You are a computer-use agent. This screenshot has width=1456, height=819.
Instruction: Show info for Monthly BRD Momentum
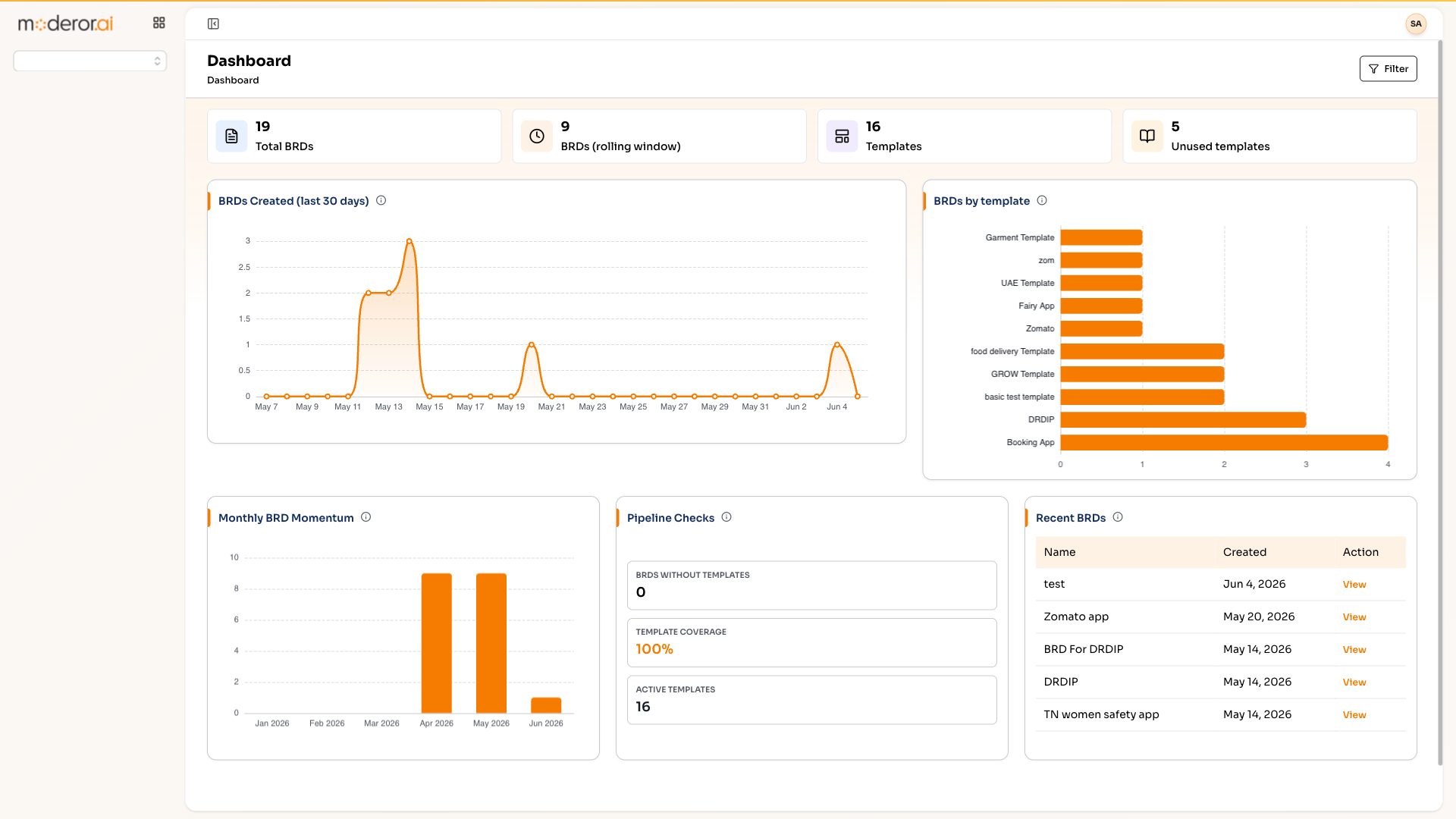click(x=366, y=517)
